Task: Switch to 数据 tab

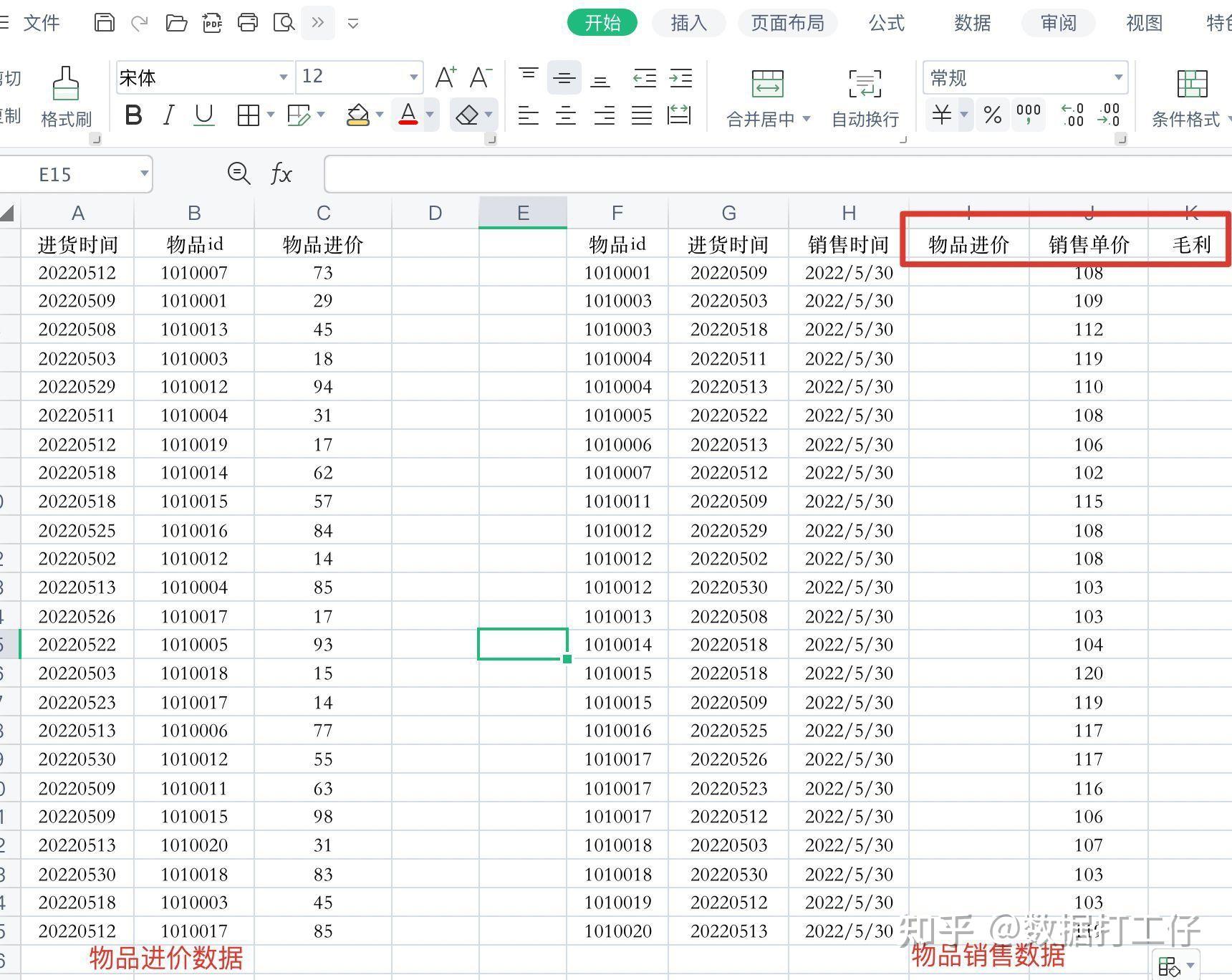Action: tap(973, 23)
